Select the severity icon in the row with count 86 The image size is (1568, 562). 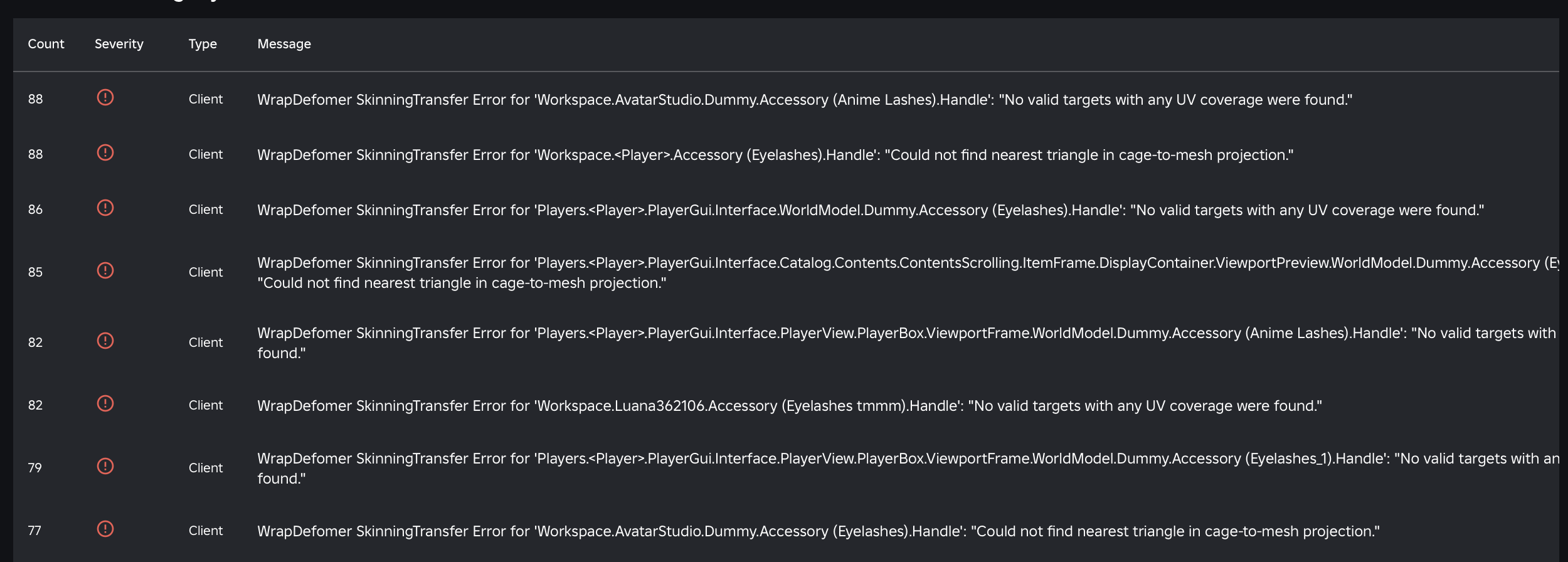[x=105, y=208]
